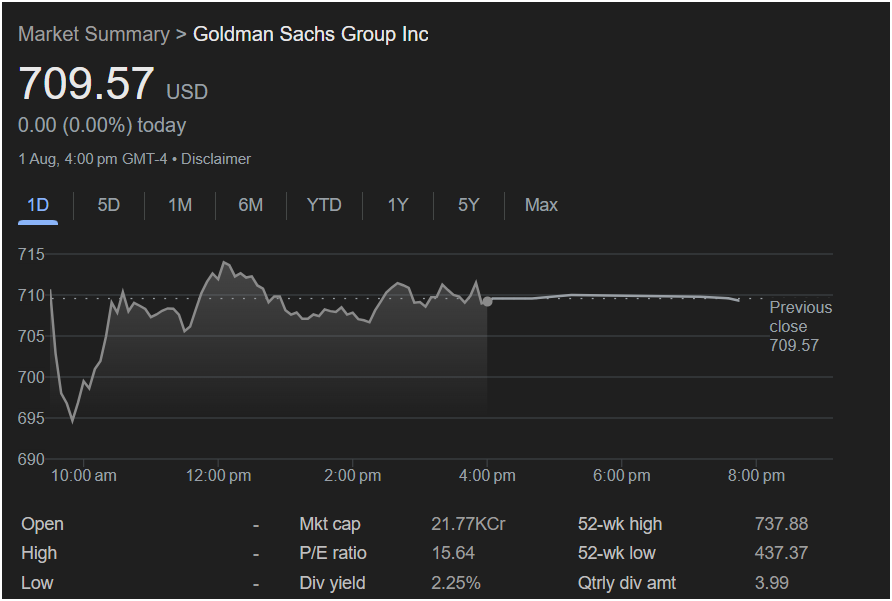This screenshot has height=601, width=892.
Task: Click the 'Previous close 709.57' chart label
Action: click(800, 326)
